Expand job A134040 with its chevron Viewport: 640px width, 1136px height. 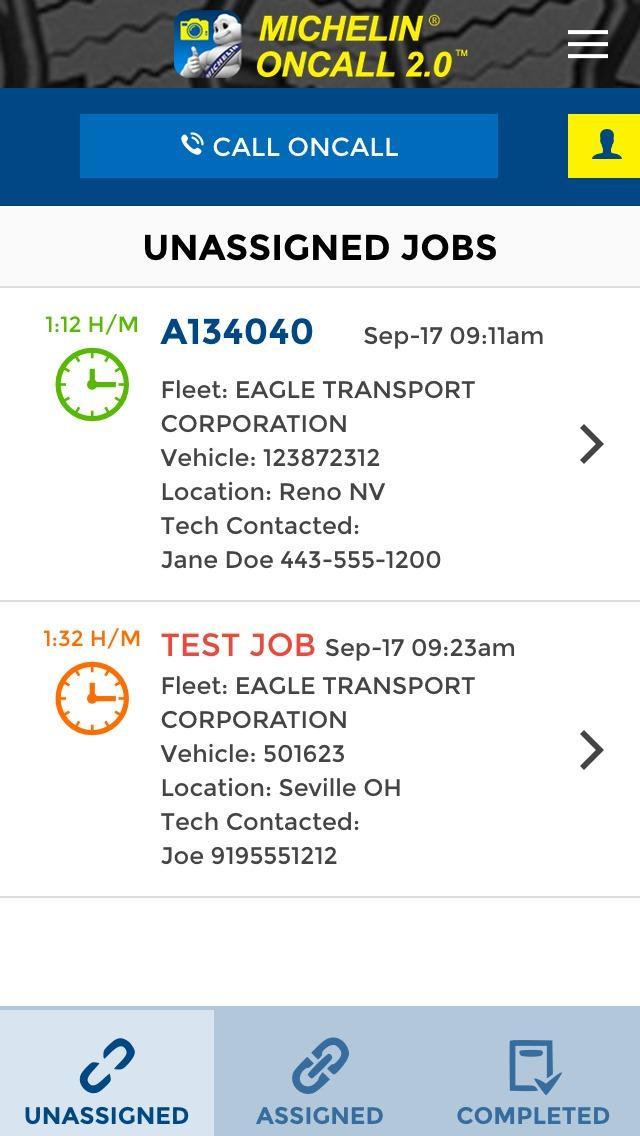point(592,444)
